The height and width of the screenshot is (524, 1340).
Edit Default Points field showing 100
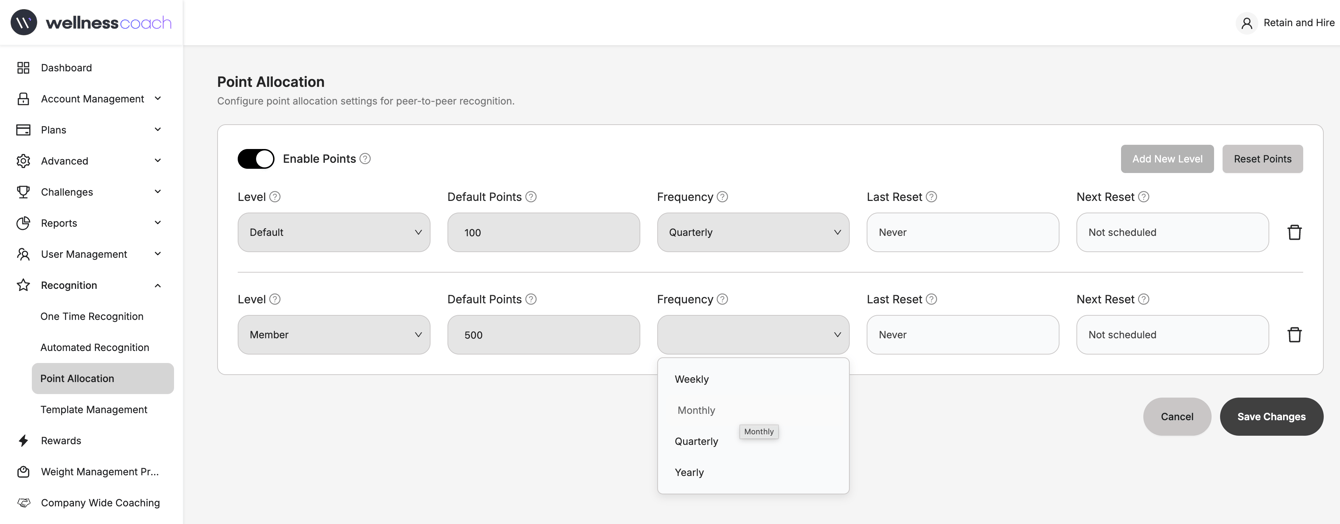[544, 232]
